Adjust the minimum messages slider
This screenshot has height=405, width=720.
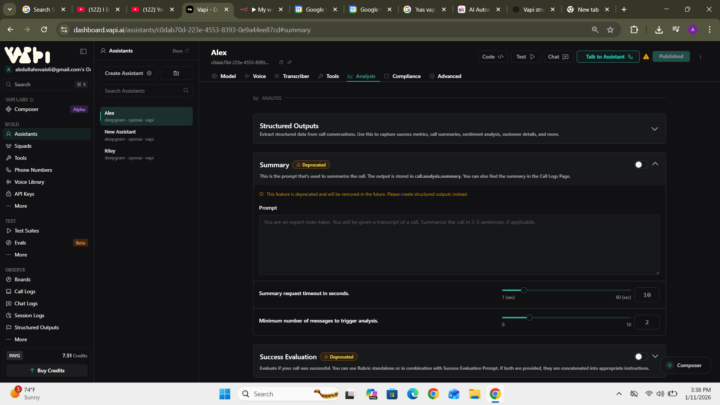(529, 317)
